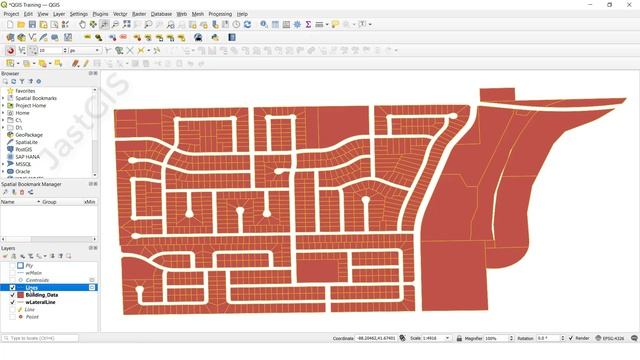Check the Point layer checkbox
Screen dimensions: 640x360
(12, 317)
